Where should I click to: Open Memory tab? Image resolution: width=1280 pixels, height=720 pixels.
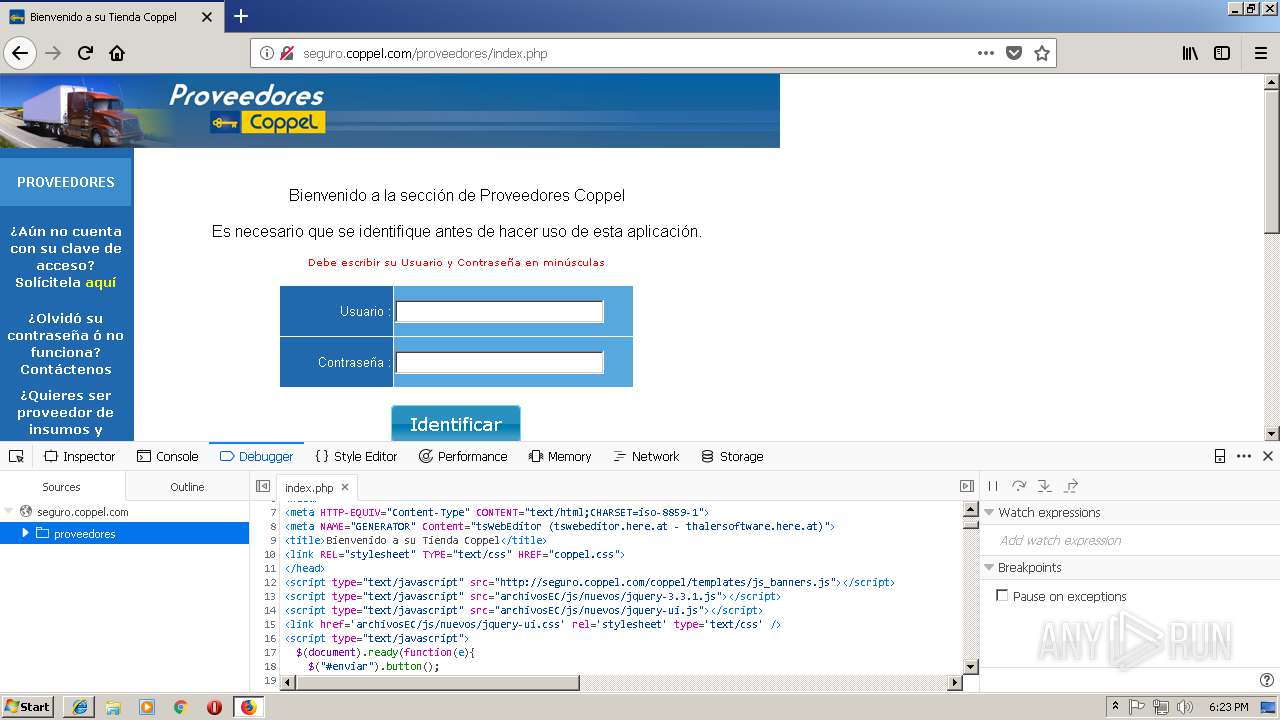(x=560, y=456)
